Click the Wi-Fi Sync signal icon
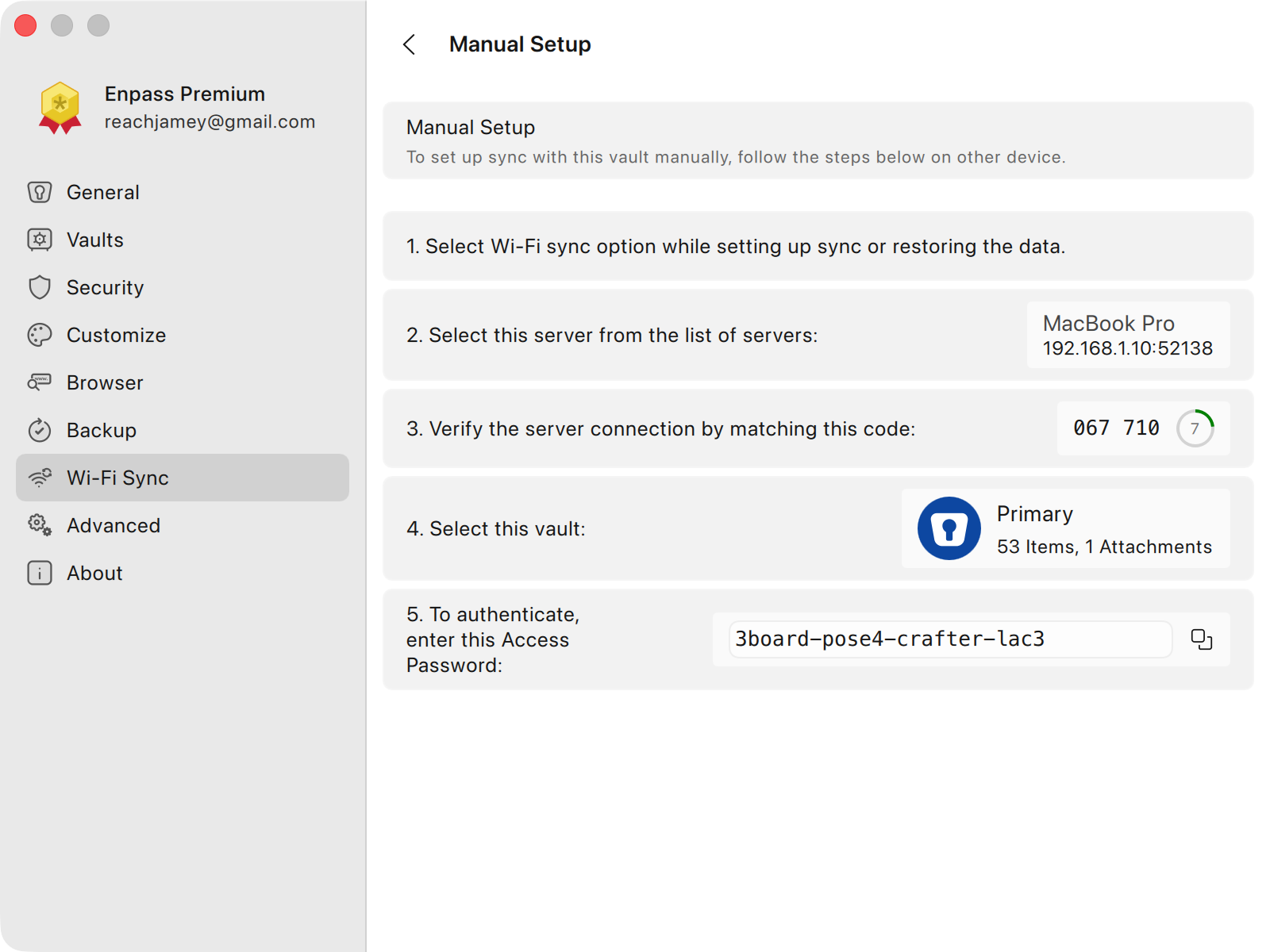Viewport: 1270px width, 952px height. coord(40,478)
